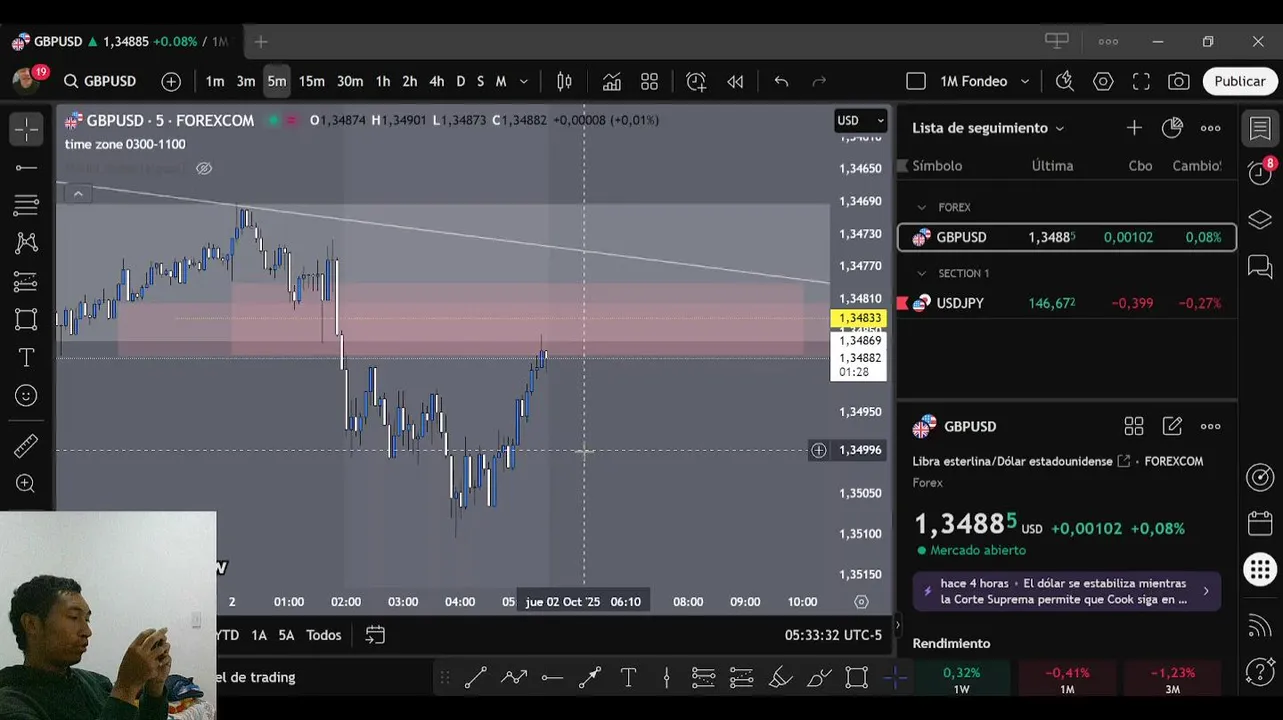The image size is (1283, 720).
Task: Toggle the layout checkbox beside 1M Fondeo
Action: 915,81
